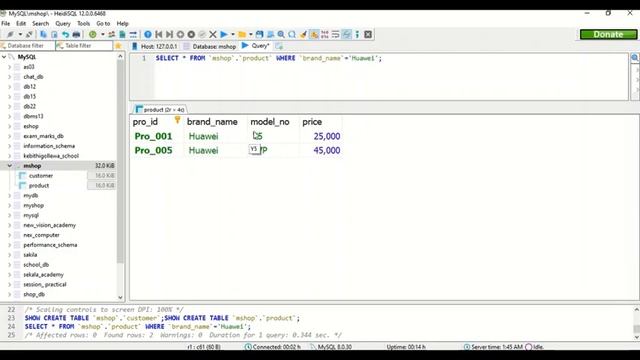Screen dimensions: 640x360
Task: Click the reformat SQL brush icon
Action: point(303,35)
